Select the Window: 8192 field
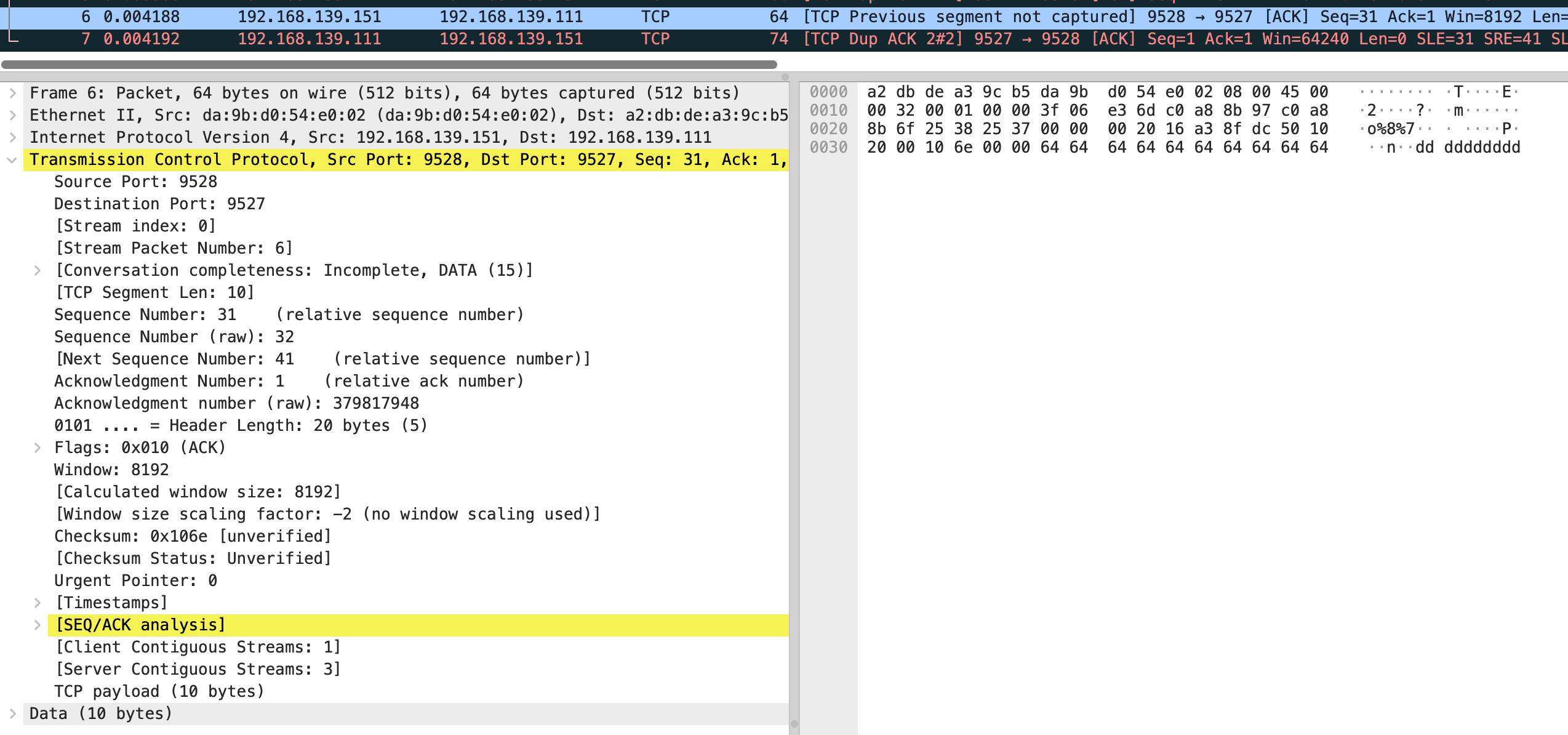Viewport: 1568px width, 735px height. (x=111, y=470)
